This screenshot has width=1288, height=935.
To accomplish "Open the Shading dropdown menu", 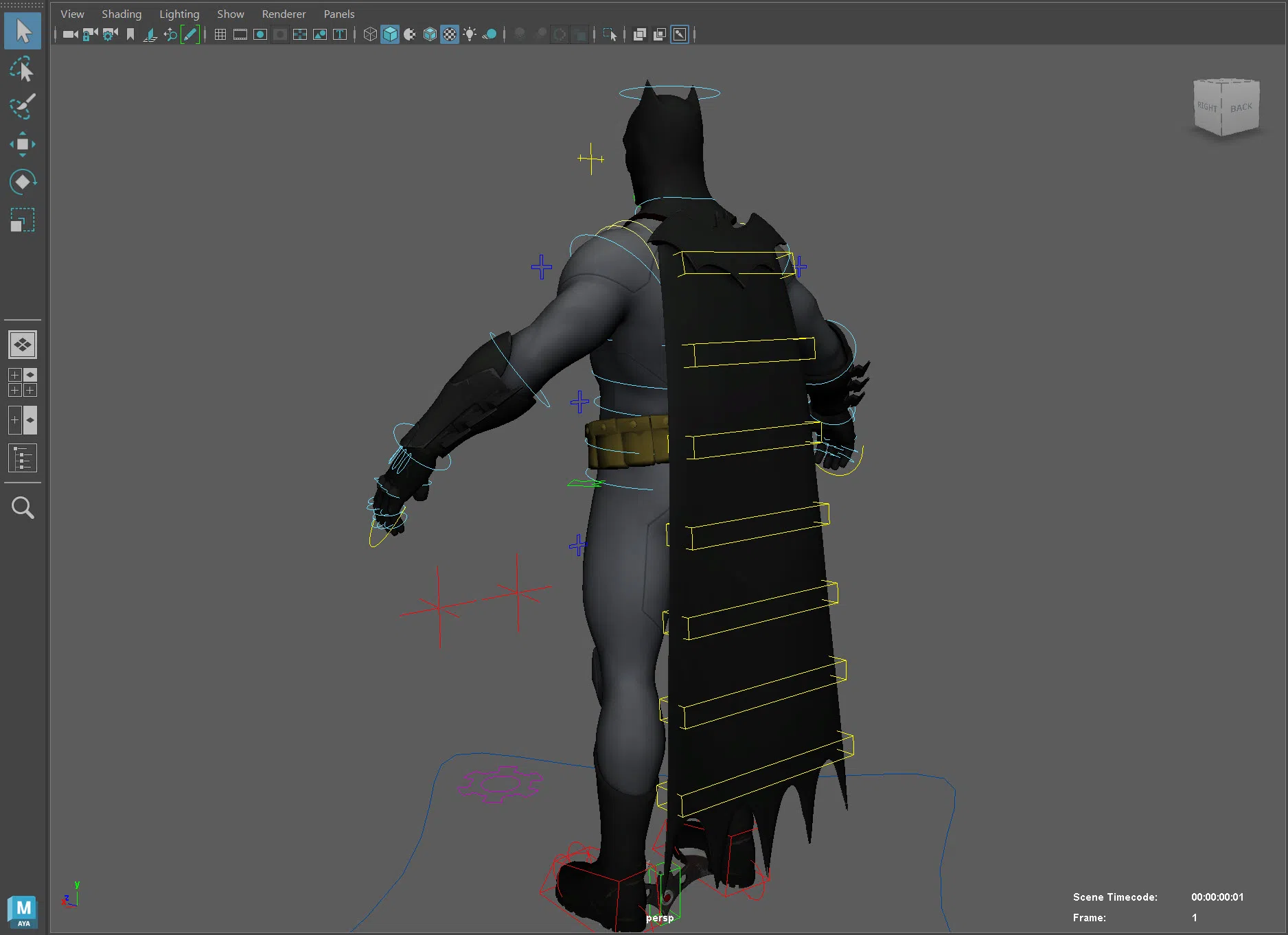I will tap(122, 14).
